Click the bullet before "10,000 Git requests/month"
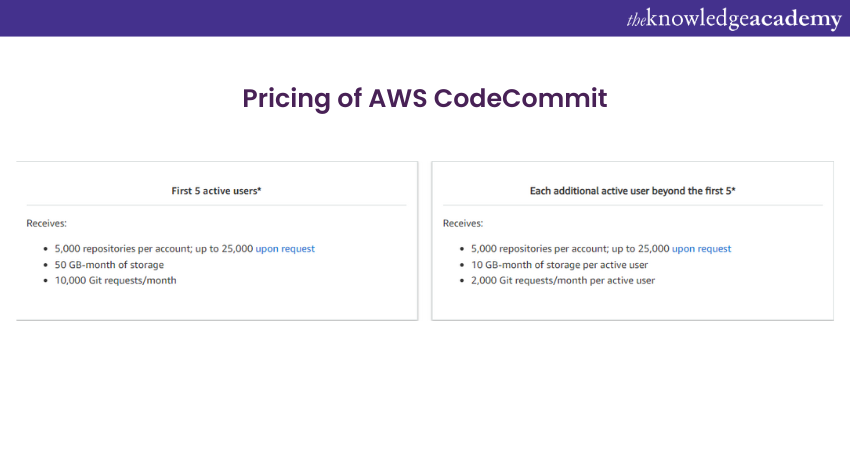850x450 pixels. tap(46, 281)
